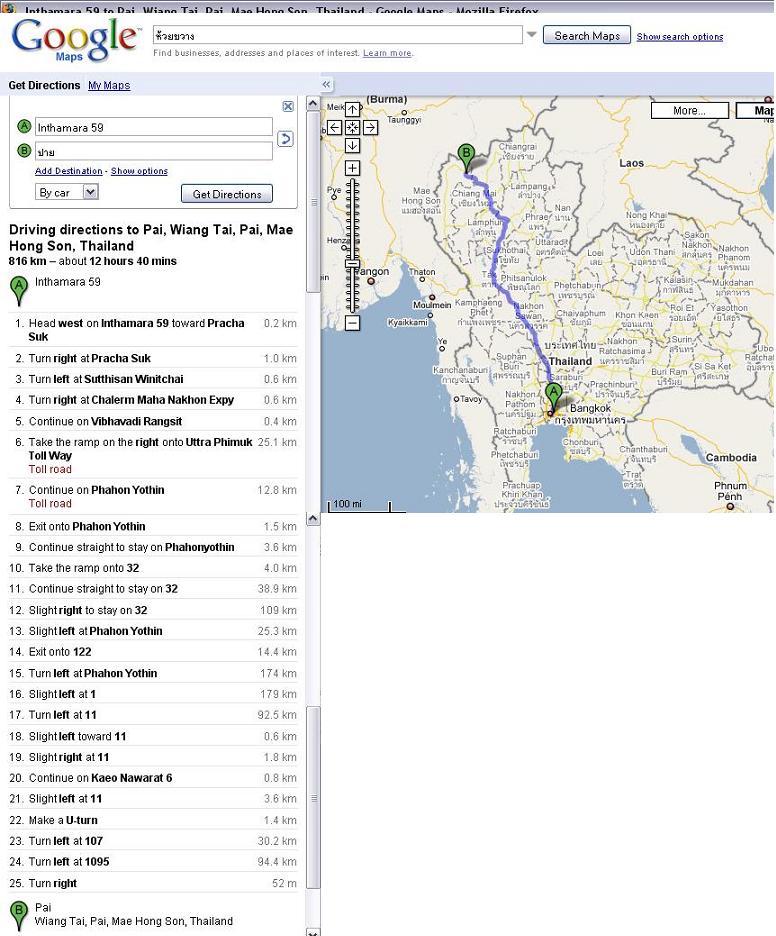Screen dimensions: 776x936
Task: Select step 12 Slight right to stay on 32
Action: coord(153,610)
